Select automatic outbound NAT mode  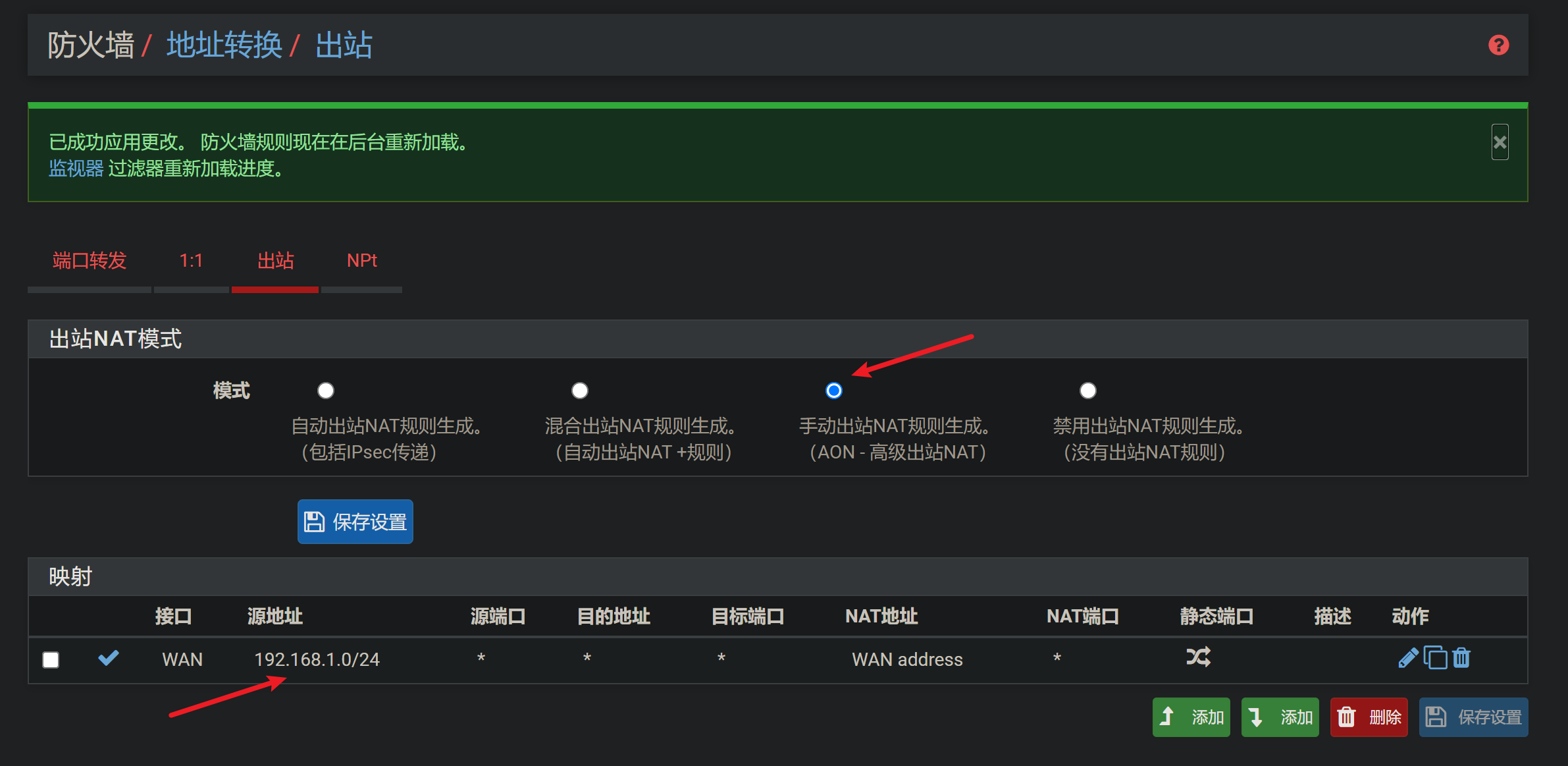coord(326,391)
